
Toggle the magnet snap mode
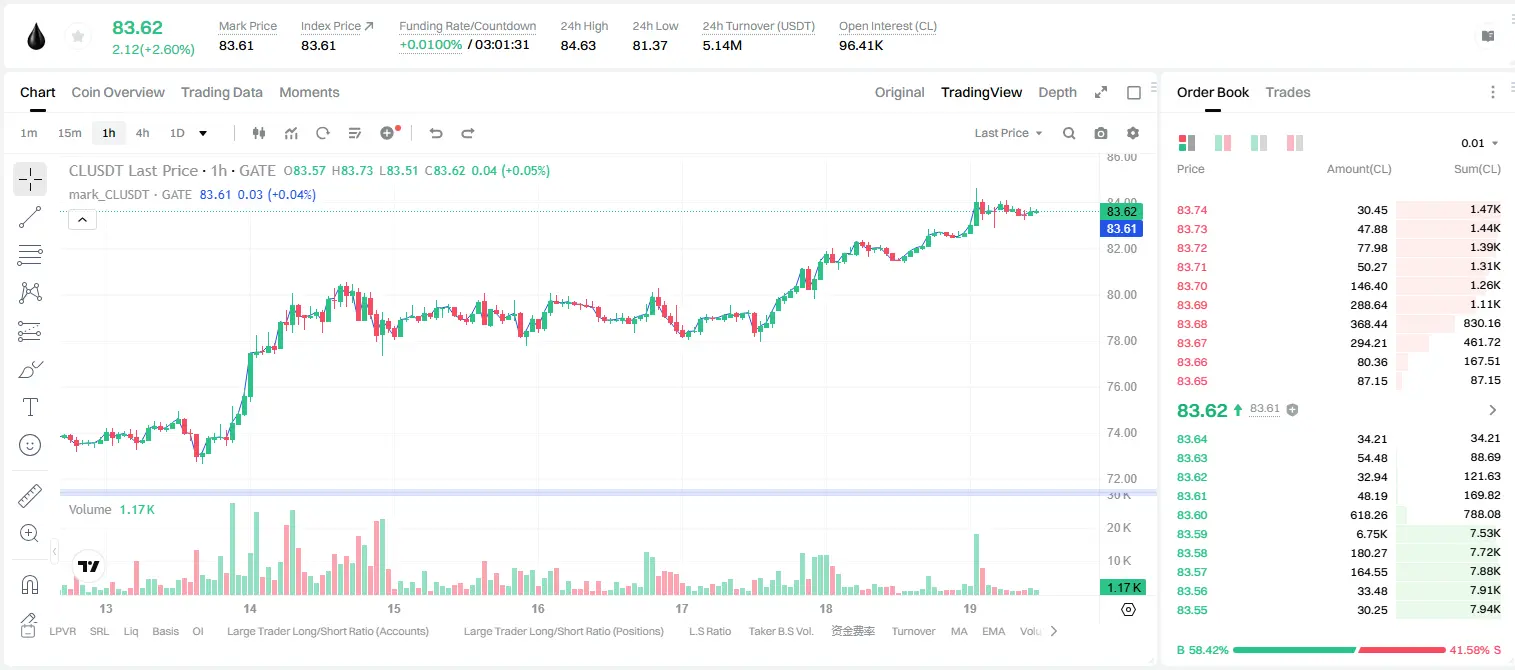pos(30,585)
